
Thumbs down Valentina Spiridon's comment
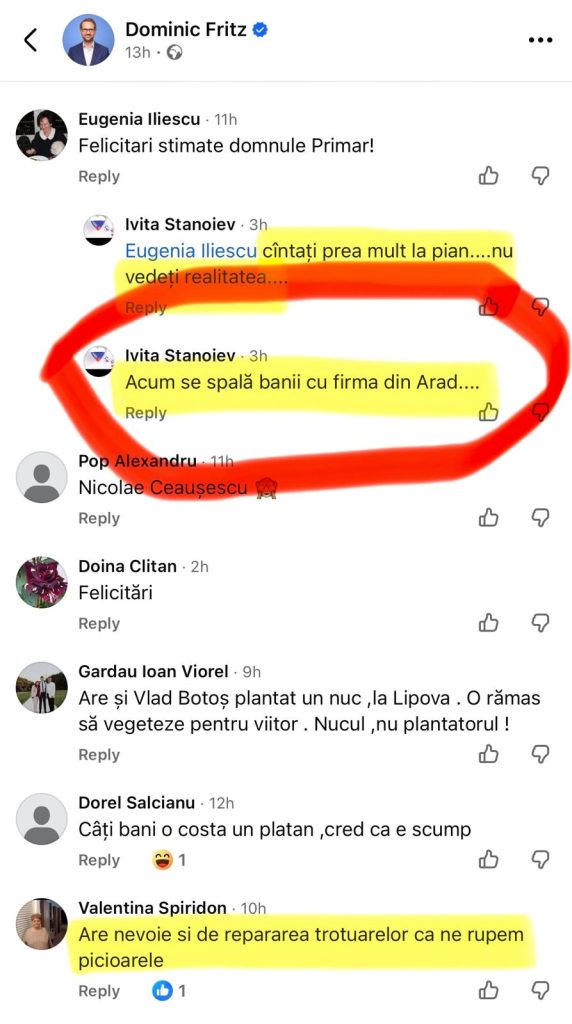540,990
